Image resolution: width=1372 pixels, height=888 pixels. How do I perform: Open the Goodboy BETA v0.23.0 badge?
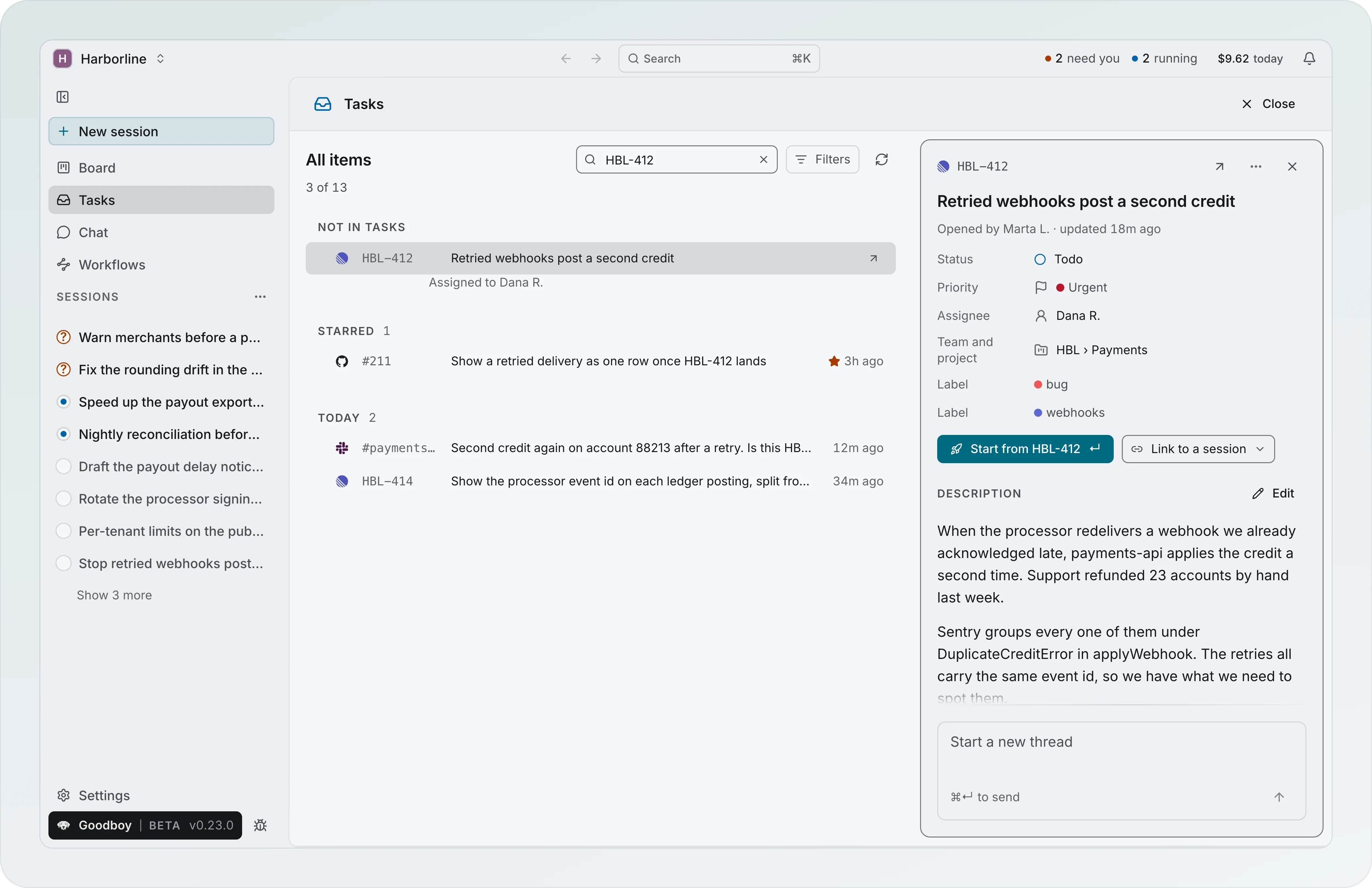(x=145, y=825)
